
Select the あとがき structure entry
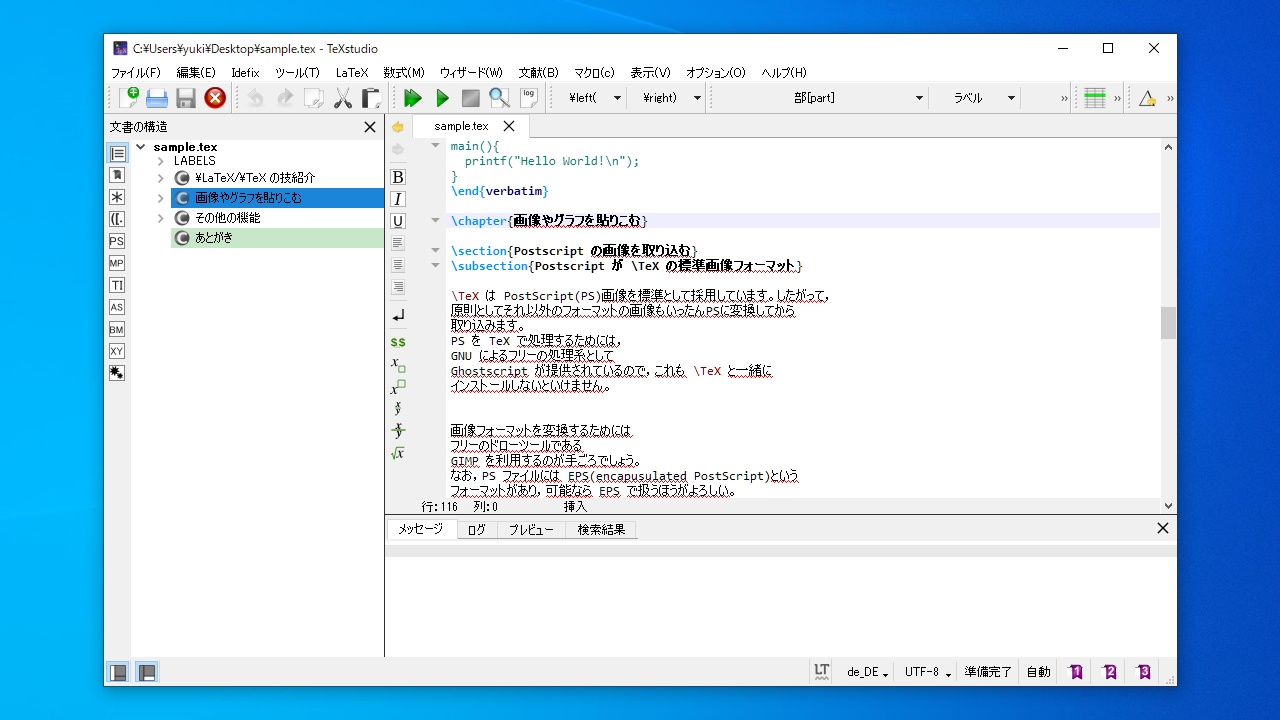click(277, 238)
